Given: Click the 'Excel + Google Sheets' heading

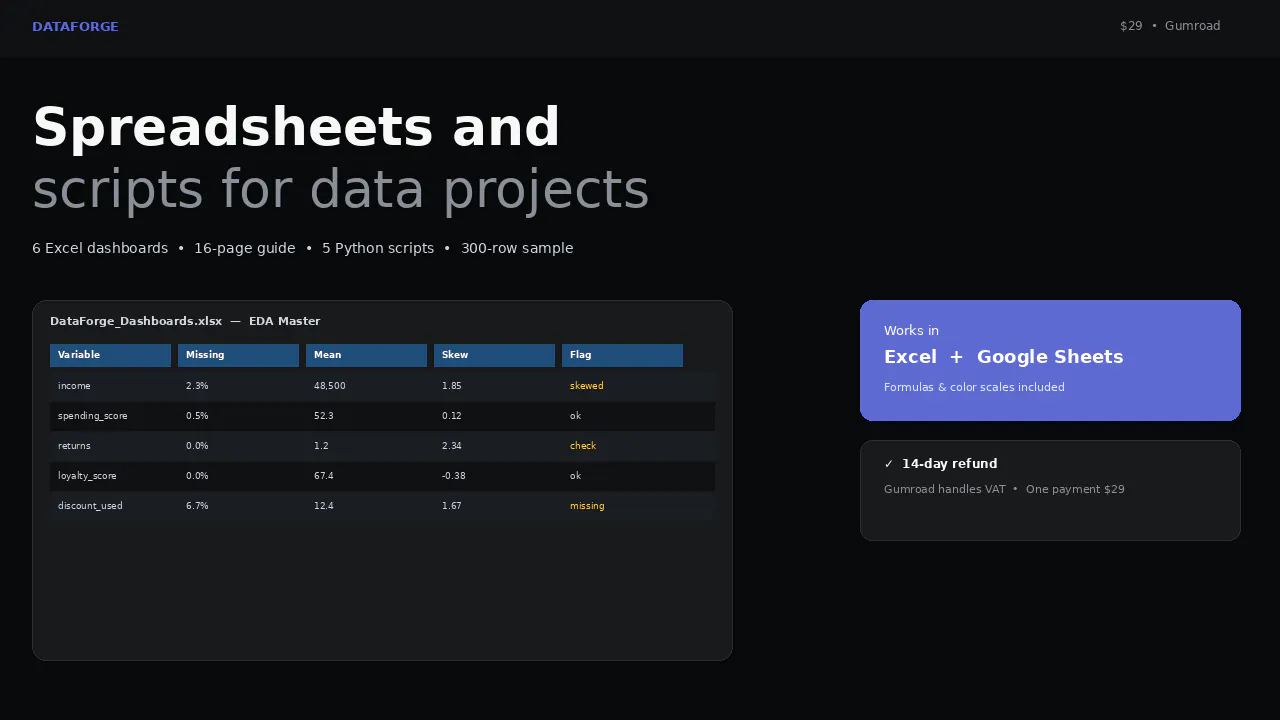Looking at the screenshot, I should [x=1004, y=357].
